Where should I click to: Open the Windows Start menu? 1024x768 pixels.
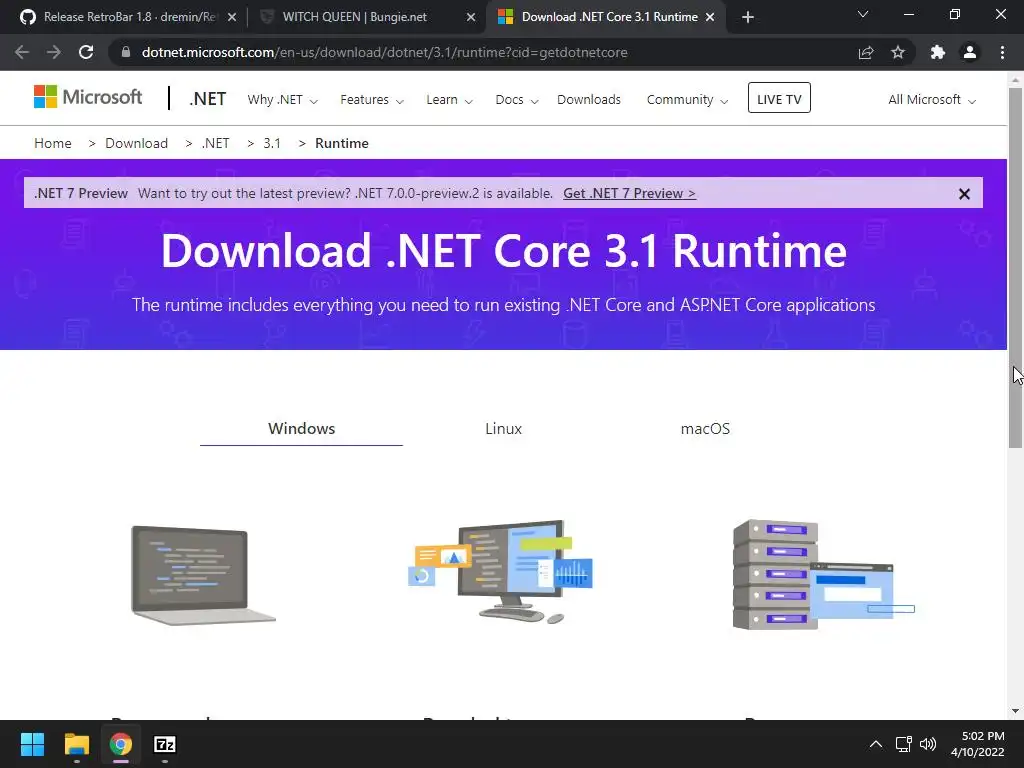click(x=32, y=744)
